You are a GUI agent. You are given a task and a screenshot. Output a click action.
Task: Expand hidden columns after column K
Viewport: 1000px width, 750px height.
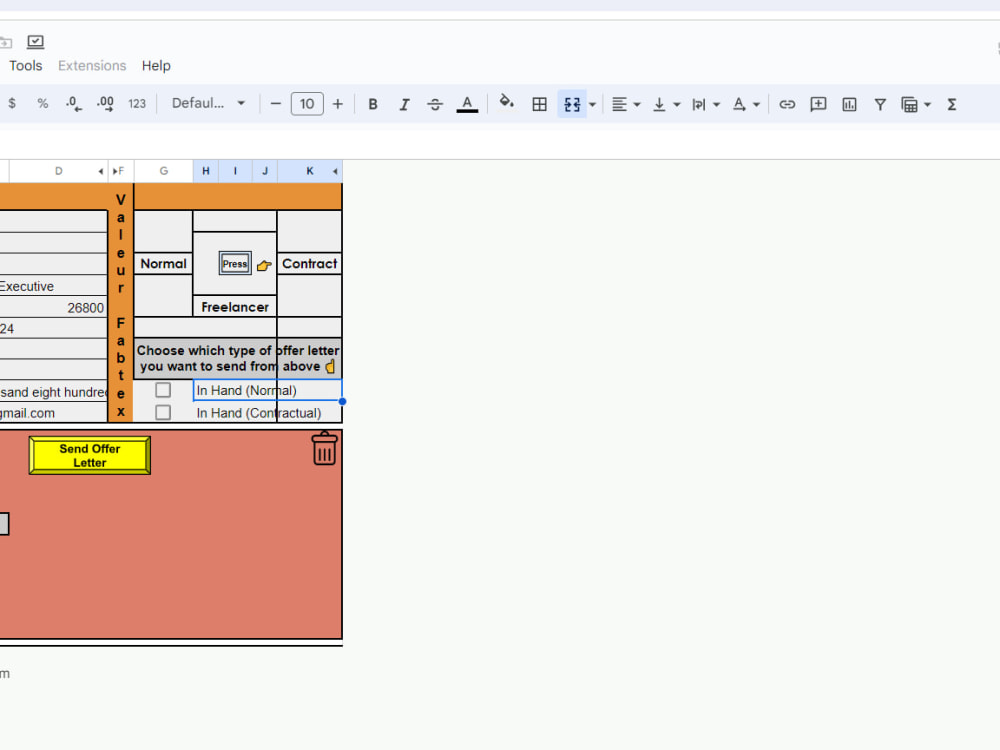(x=335, y=171)
